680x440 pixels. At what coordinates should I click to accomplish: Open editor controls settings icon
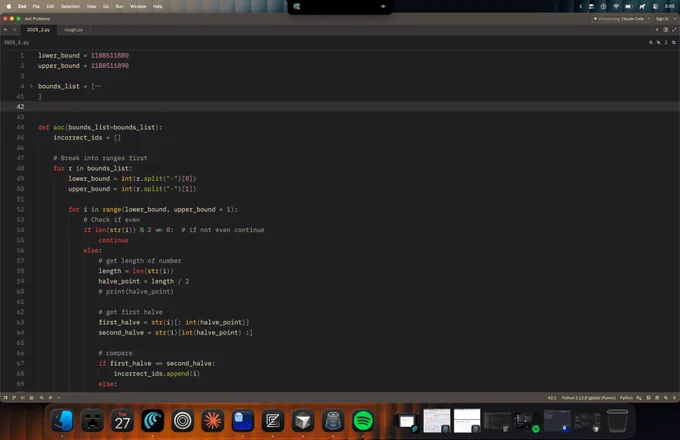tap(674, 42)
